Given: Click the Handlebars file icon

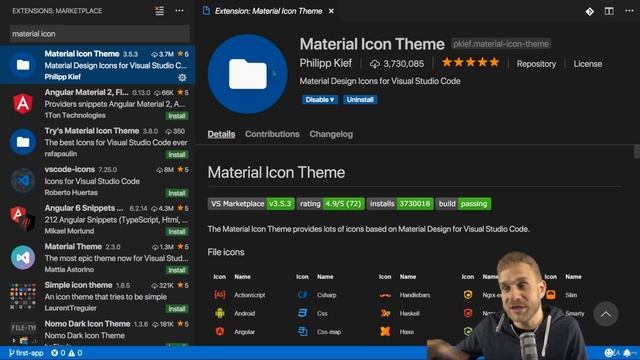Looking at the screenshot, I should 385,295.
